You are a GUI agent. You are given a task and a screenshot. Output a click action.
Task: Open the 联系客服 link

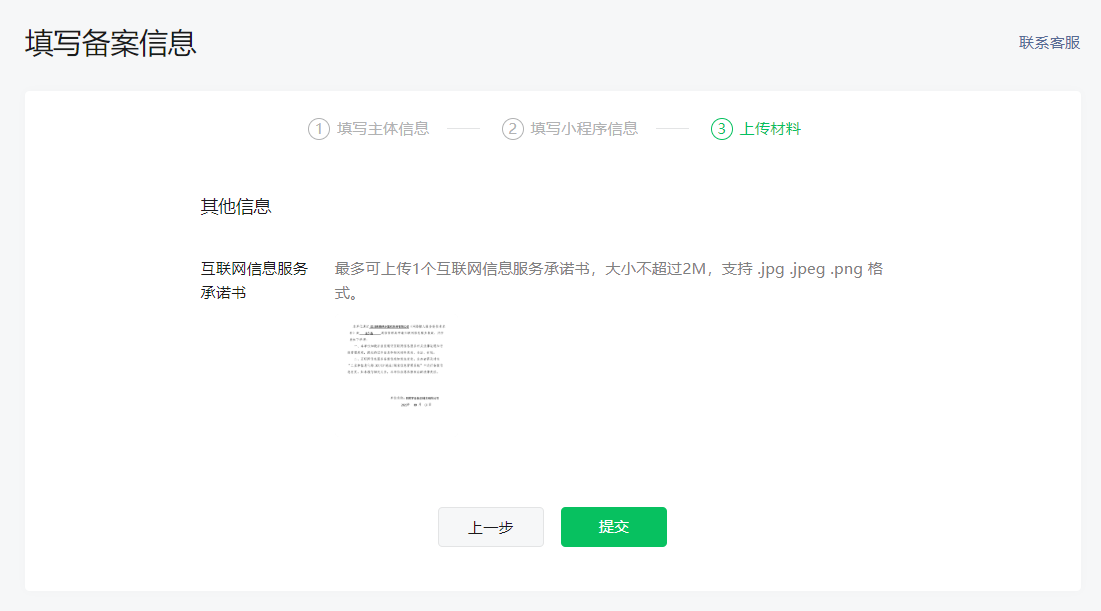coord(1049,43)
